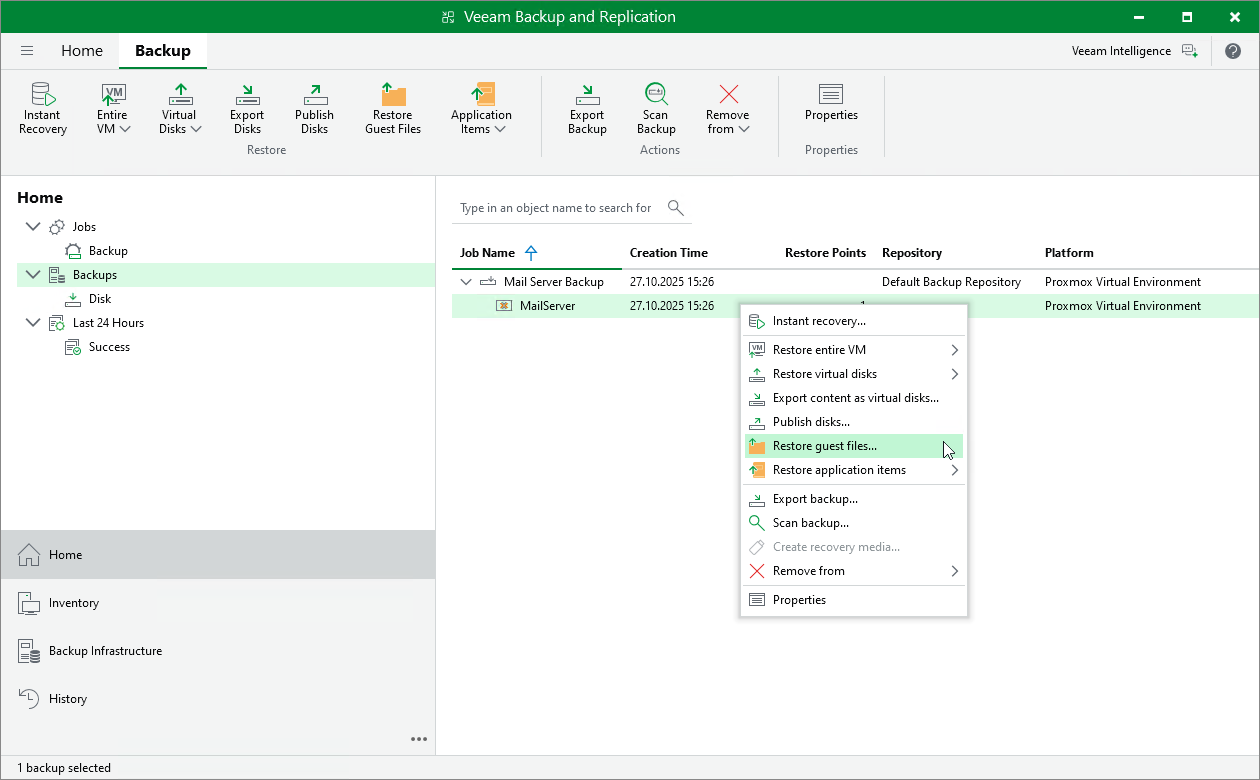This screenshot has height=780, width=1260.
Task: Click Export Backup in the ribbon
Action: (587, 108)
